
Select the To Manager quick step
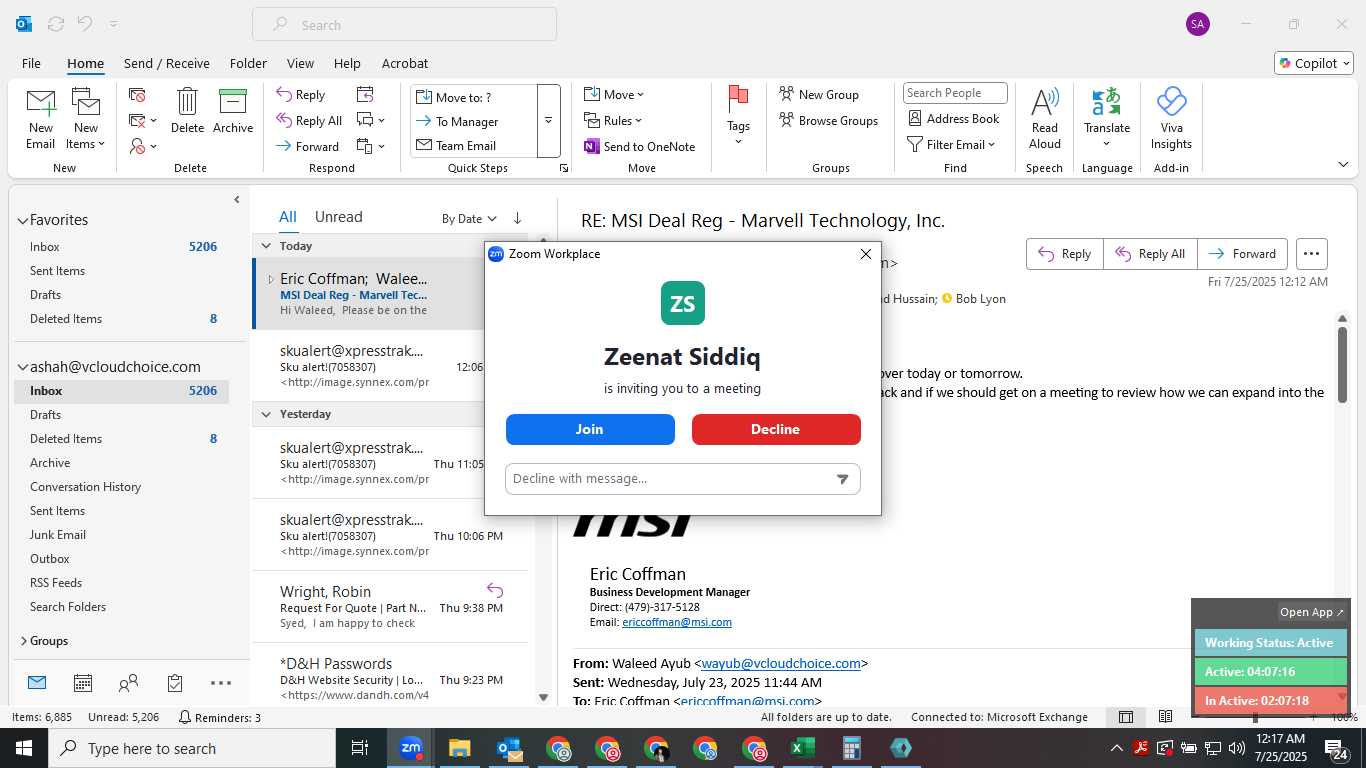coord(473,121)
